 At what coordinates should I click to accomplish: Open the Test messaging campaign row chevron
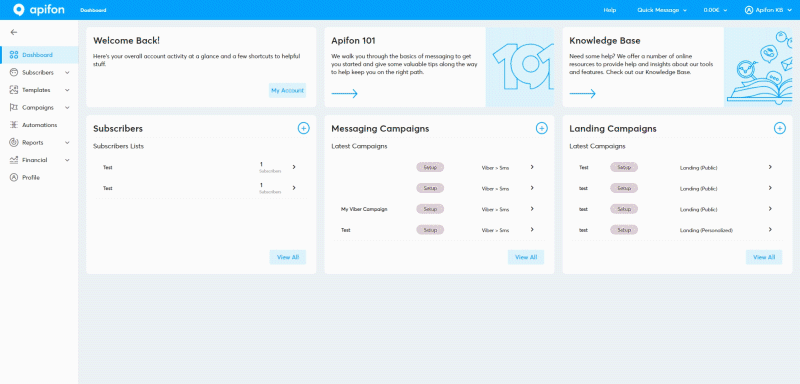click(532, 229)
